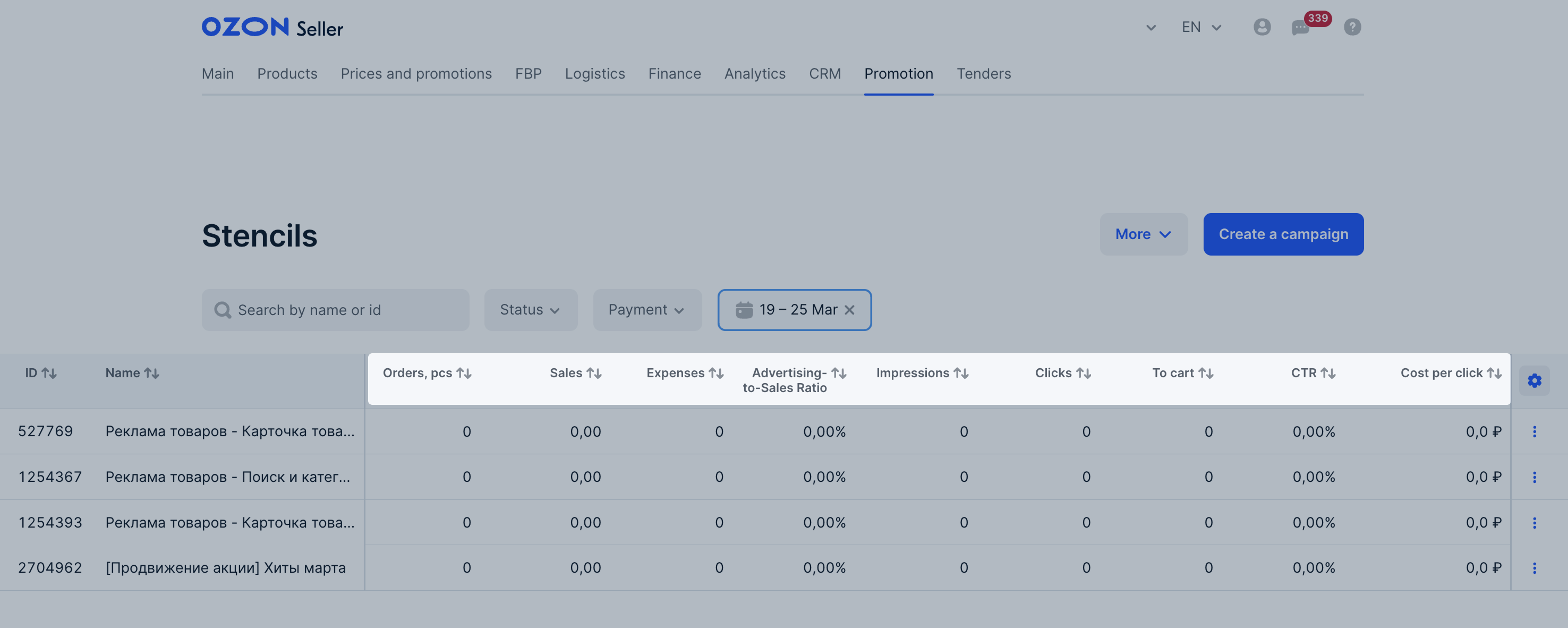Click CTR value in row 2704962

coord(1314,568)
